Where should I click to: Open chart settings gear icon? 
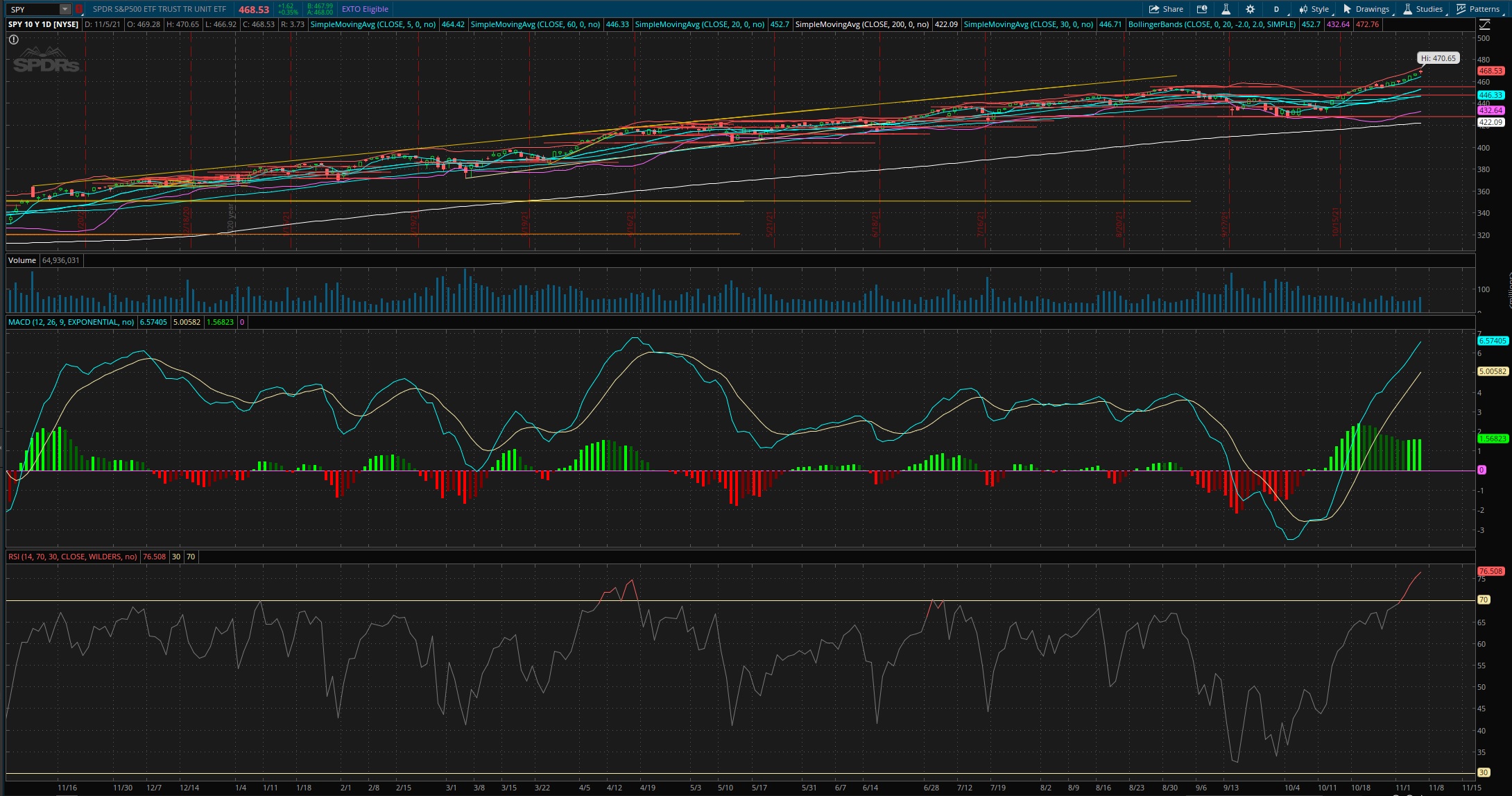[1250, 9]
